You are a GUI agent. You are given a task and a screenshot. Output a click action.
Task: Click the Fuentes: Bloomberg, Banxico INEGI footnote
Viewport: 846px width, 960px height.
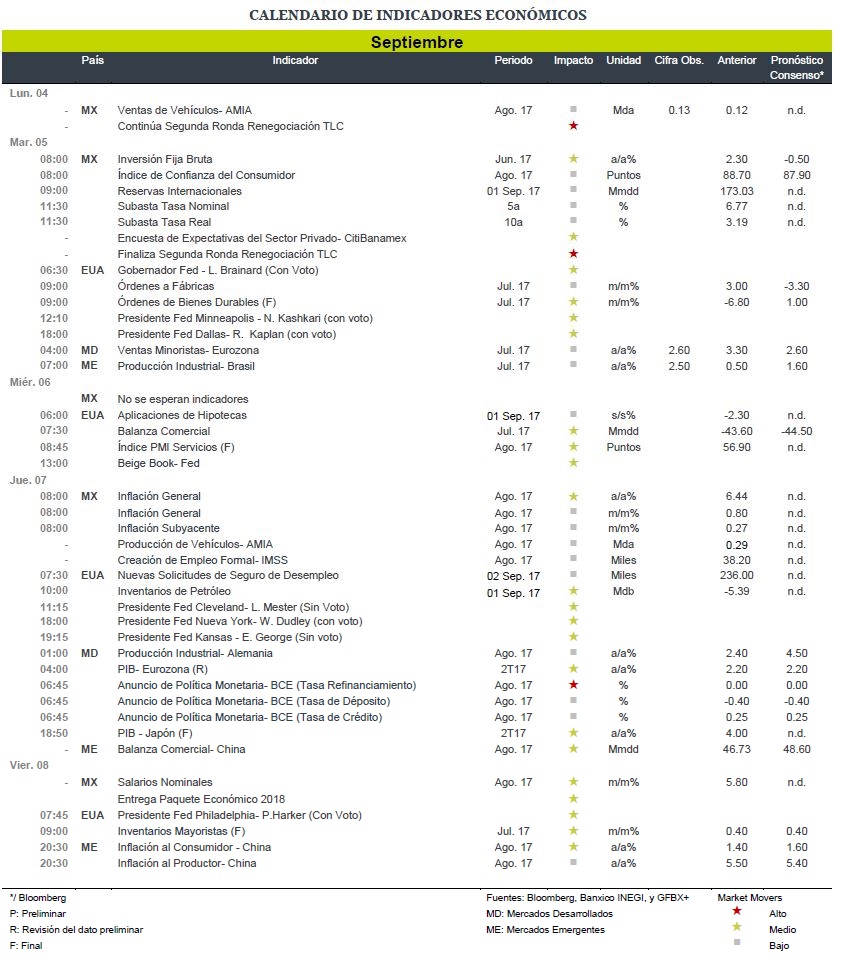pyautogui.click(x=588, y=898)
